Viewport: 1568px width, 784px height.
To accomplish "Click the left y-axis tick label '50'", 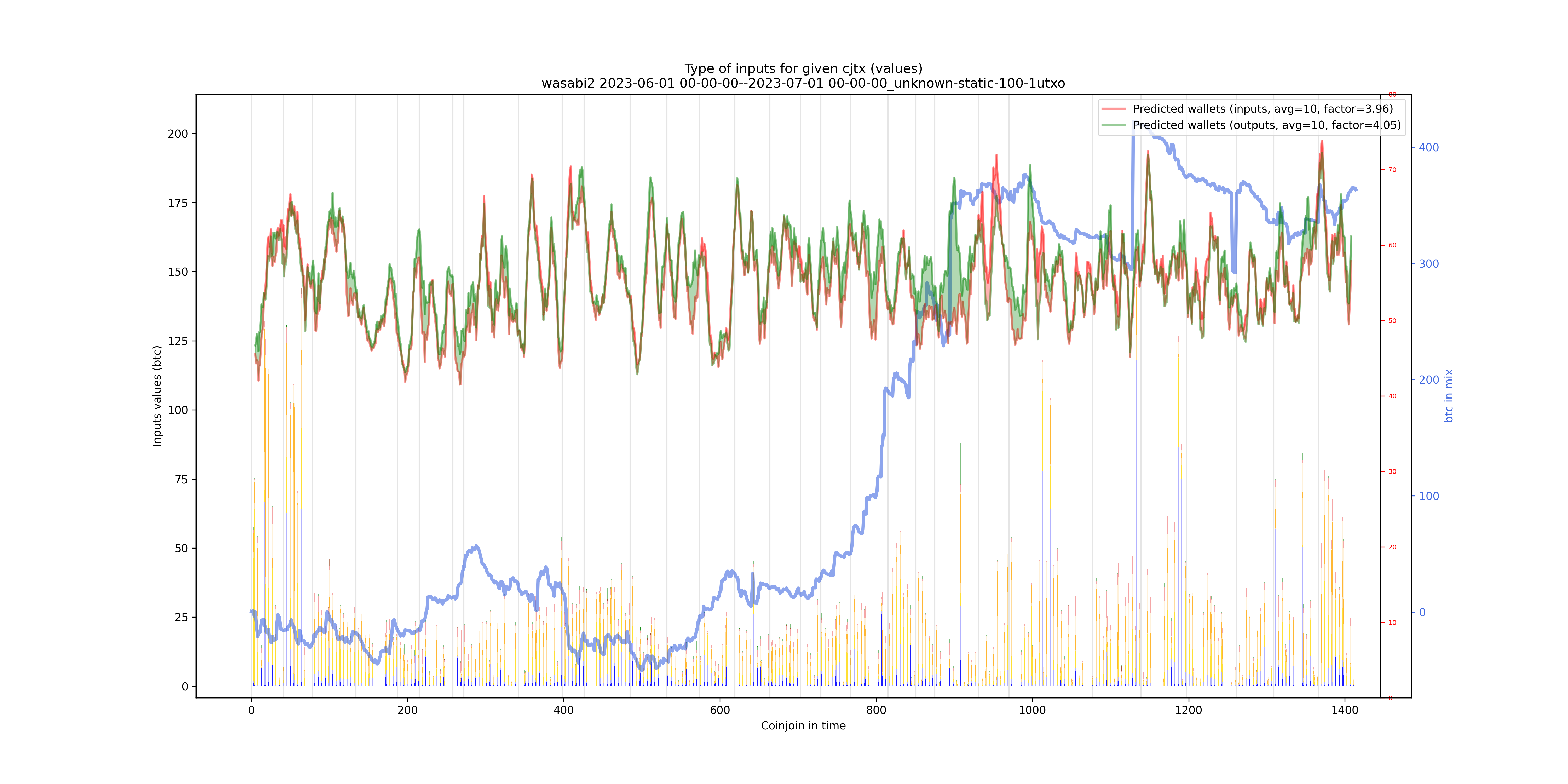I will click(x=181, y=549).
